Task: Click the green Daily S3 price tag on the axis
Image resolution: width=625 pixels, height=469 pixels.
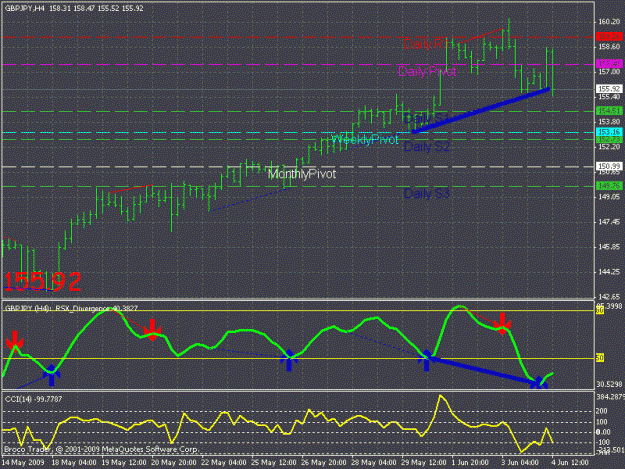Action: tap(609, 186)
